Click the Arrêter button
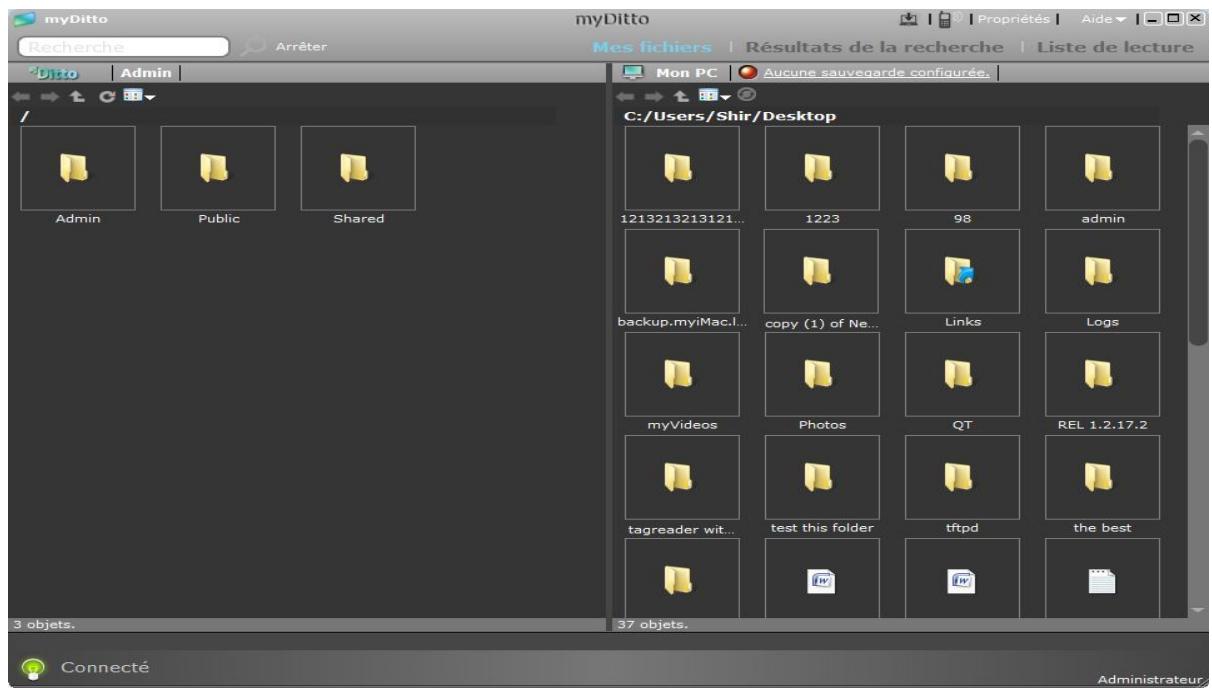Screen dimensions: 1212x693 301,47
